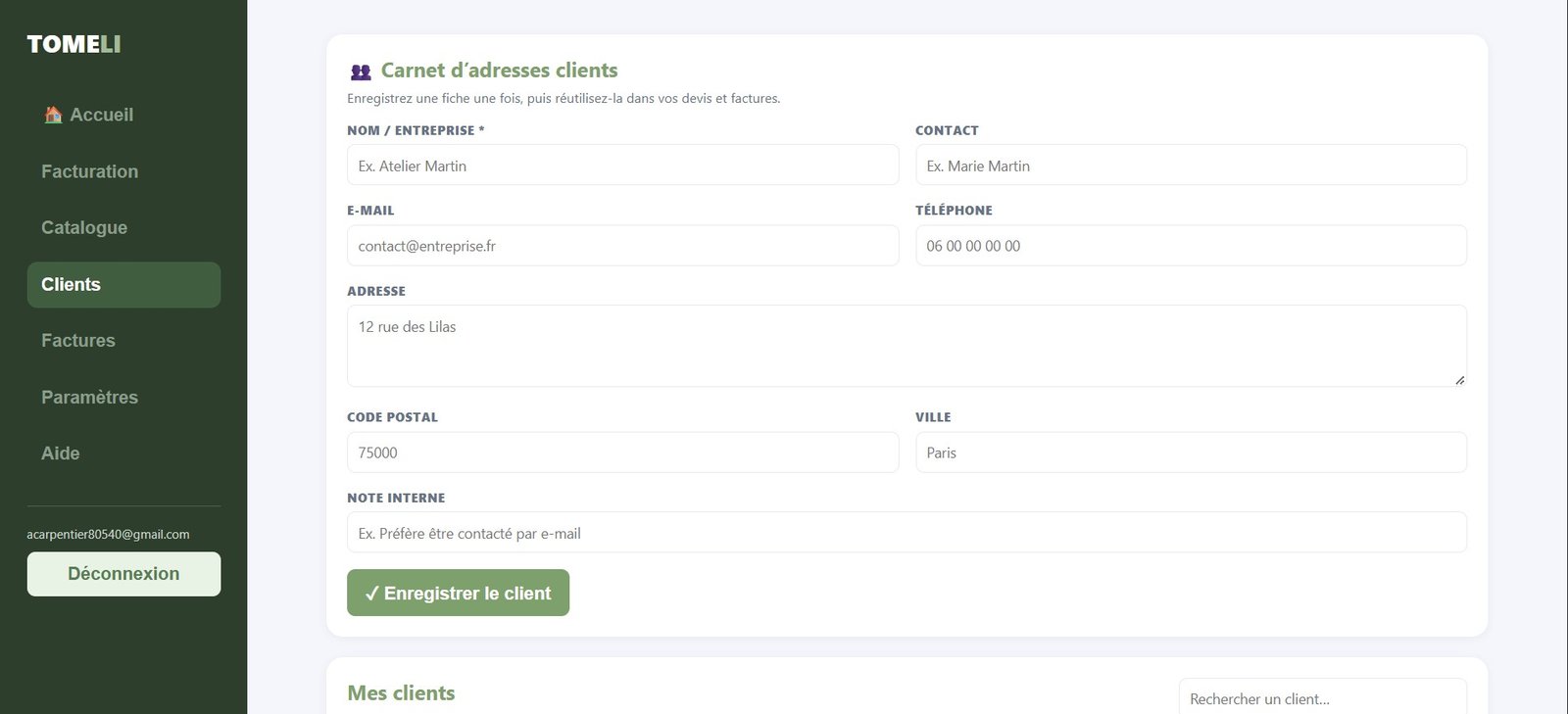Click the house icon next to Accueil
Image resolution: width=1568 pixels, height=714 pixels.
point(53,115)
